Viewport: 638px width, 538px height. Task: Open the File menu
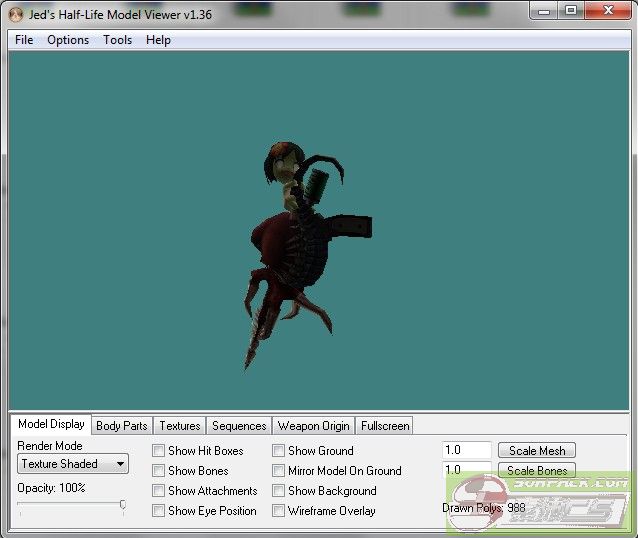point(24,40)
